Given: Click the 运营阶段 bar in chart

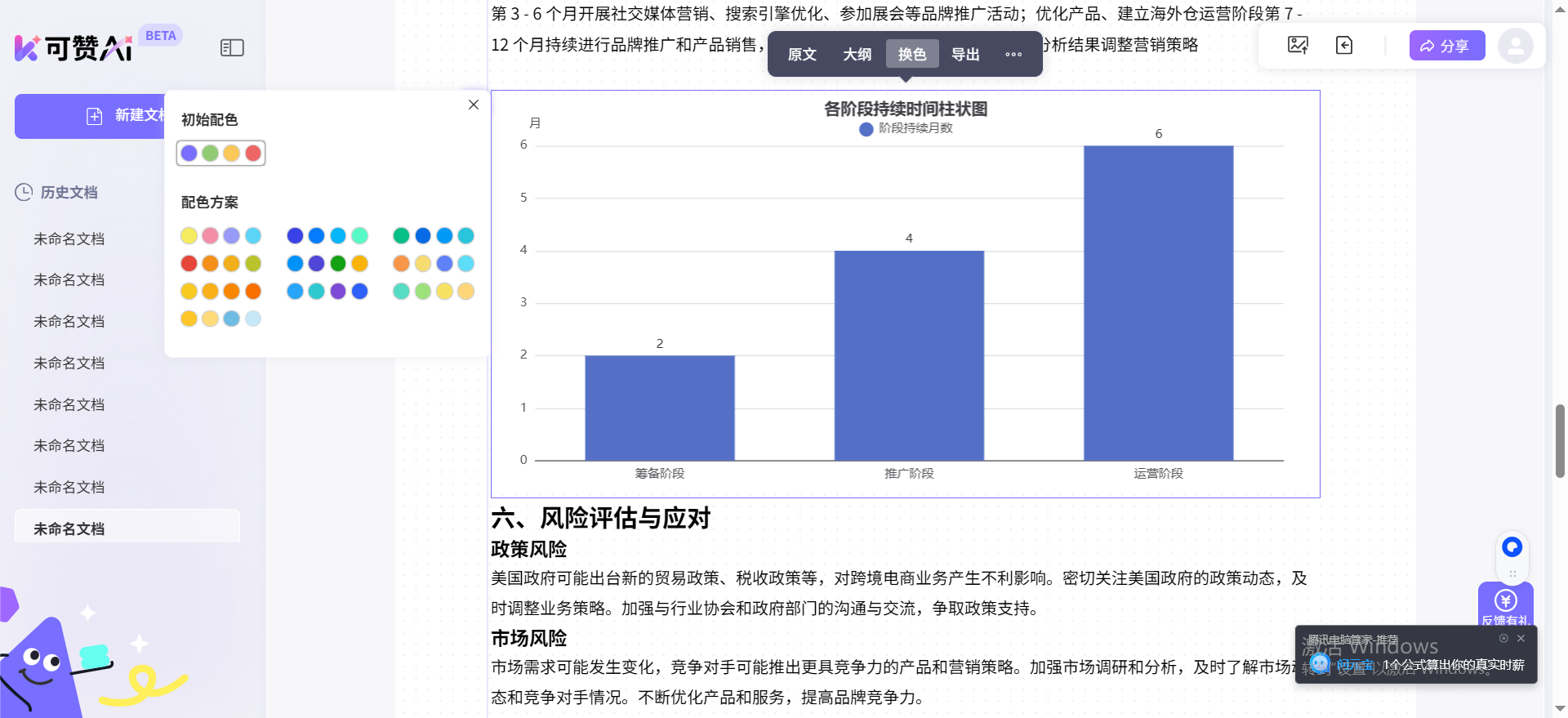Looking at the screenshot, I should click(x=1159, y=303).
